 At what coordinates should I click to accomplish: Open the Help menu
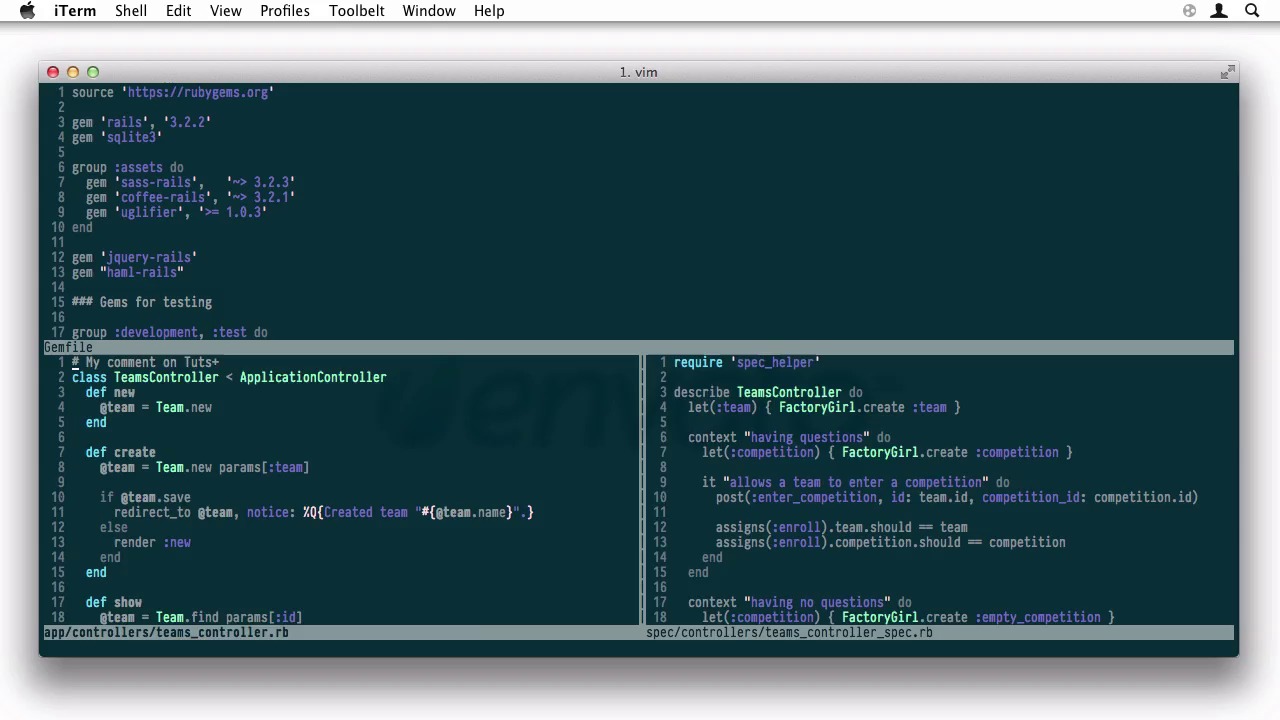(489, 11)
